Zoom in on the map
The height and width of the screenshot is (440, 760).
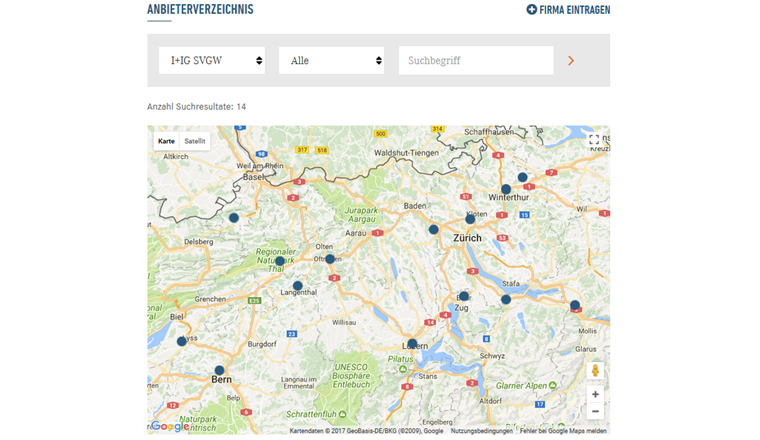(595, 394)
